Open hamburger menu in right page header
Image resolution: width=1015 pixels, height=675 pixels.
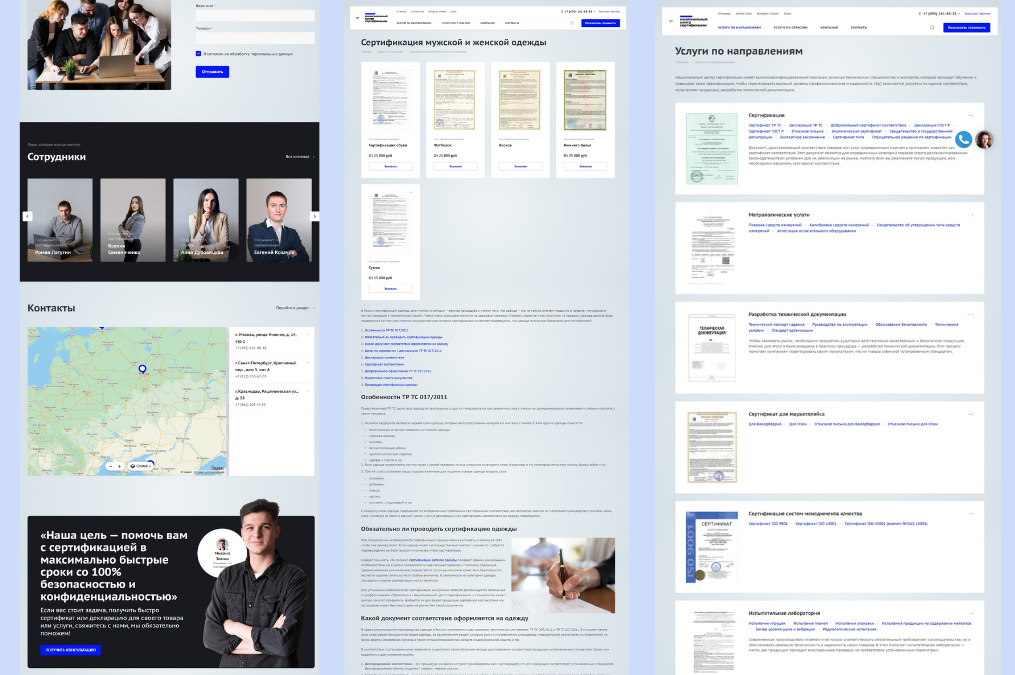coord(671,21)
